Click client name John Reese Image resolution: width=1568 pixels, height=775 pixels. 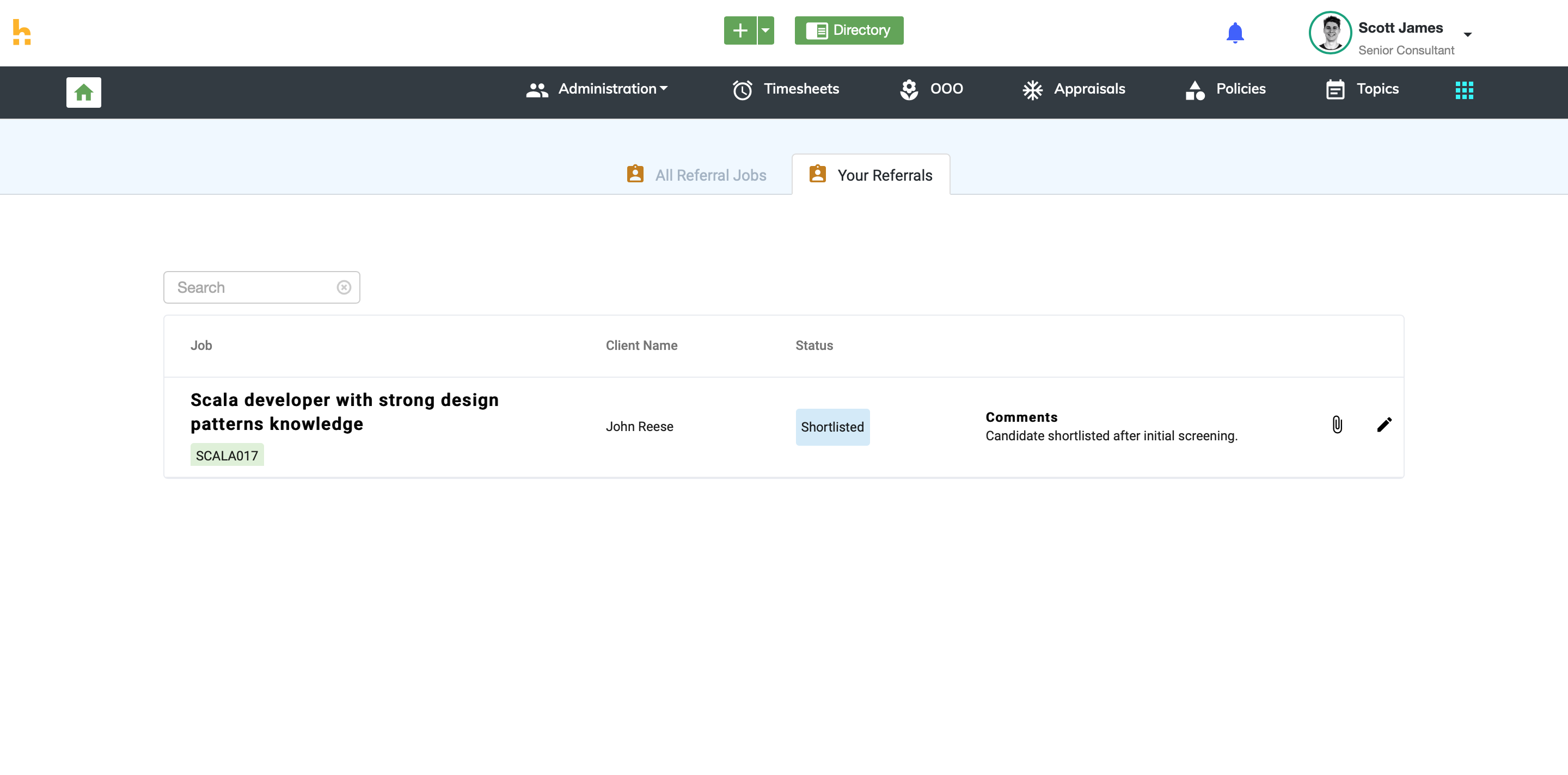coord(639,427)
